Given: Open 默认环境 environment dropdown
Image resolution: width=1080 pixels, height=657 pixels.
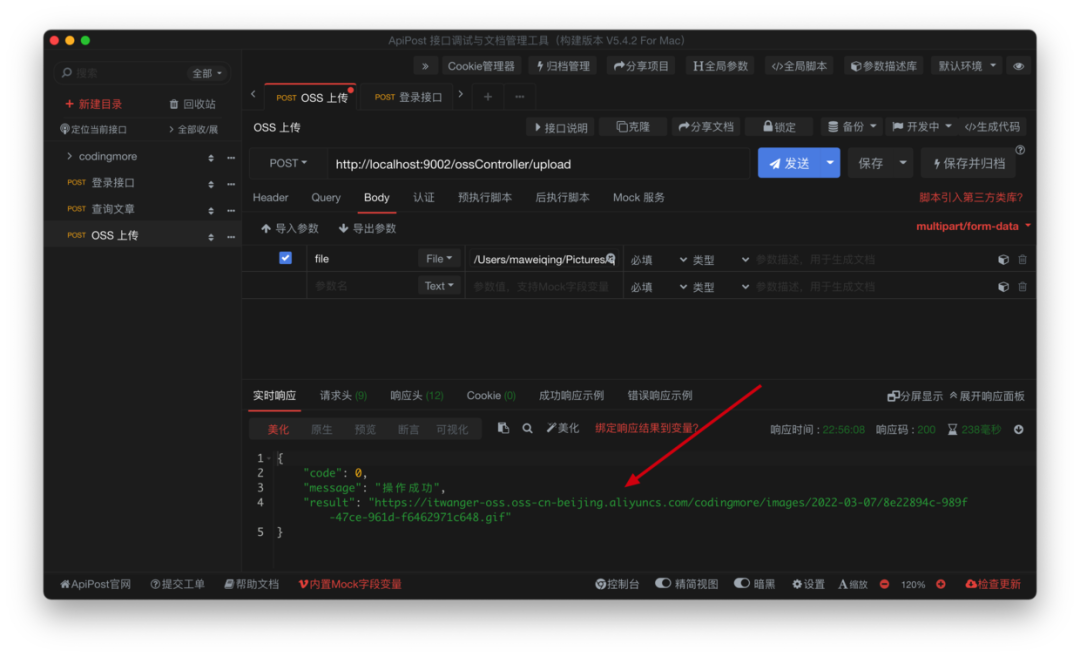Looking at the screenshot, I should click(x=966, y=66).
